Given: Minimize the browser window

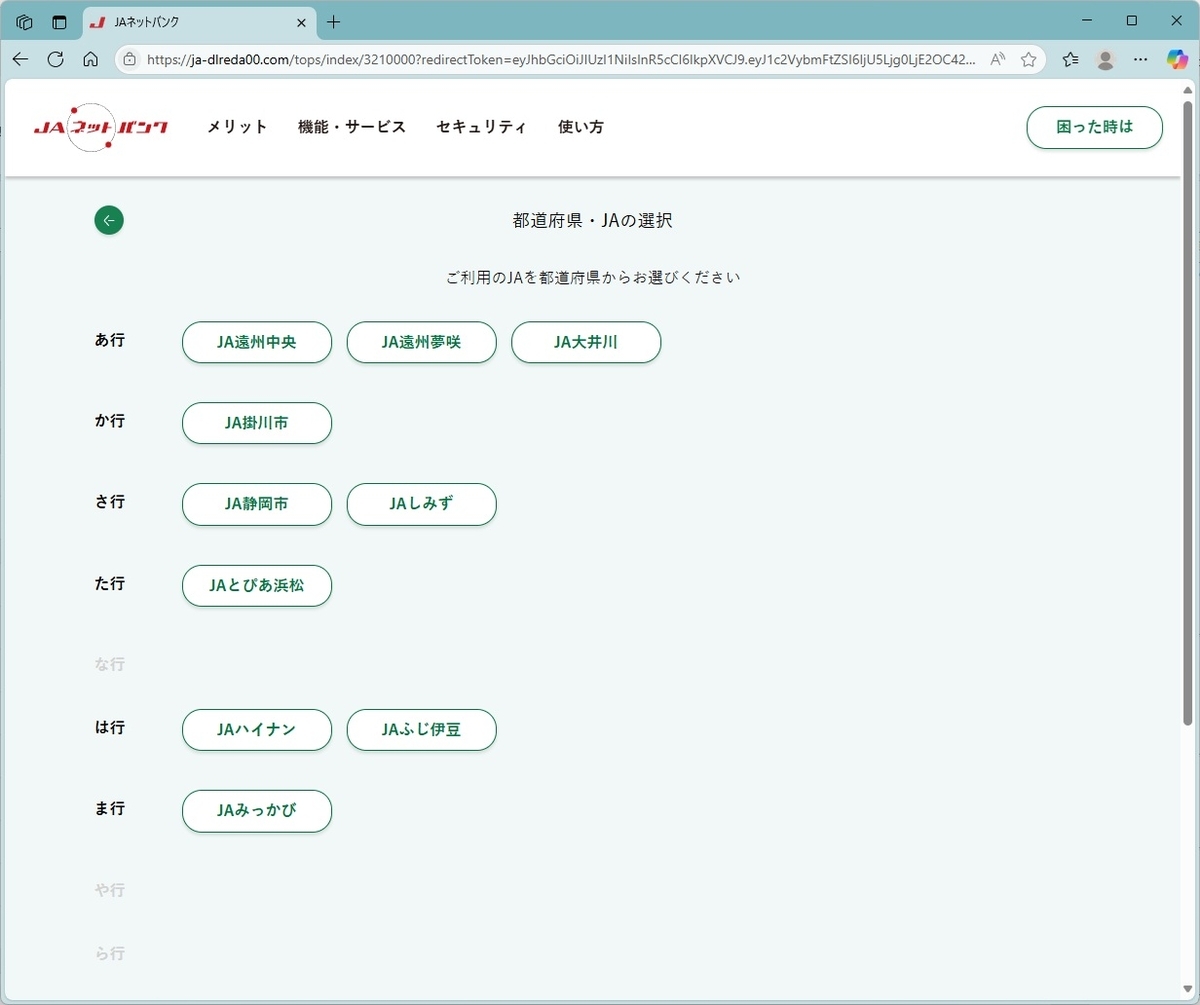Looking at the screenshot, I should click(1087, 21).
